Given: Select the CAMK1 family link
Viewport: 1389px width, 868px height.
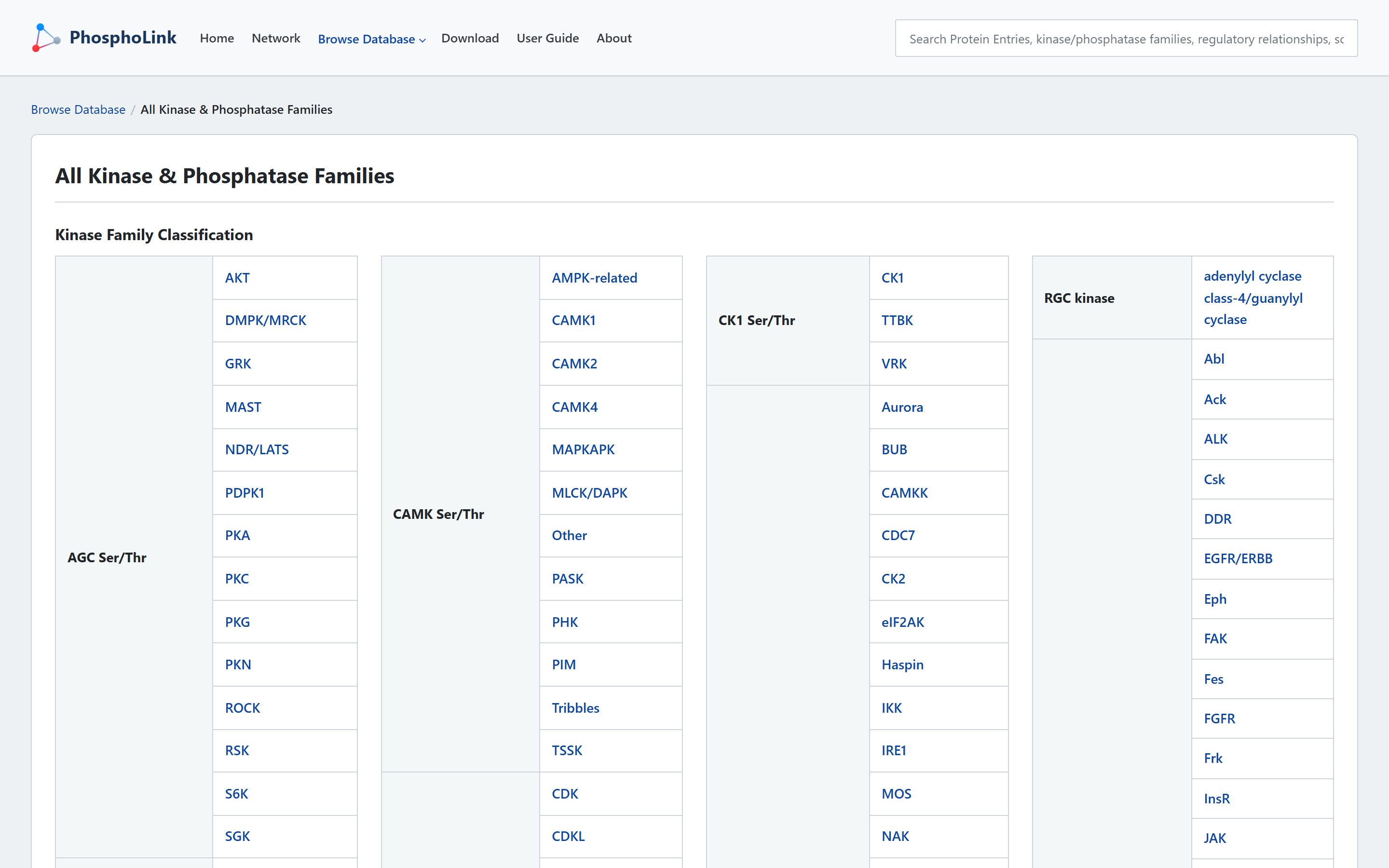Looking at the screenshot, I should [x=573, y=320].
